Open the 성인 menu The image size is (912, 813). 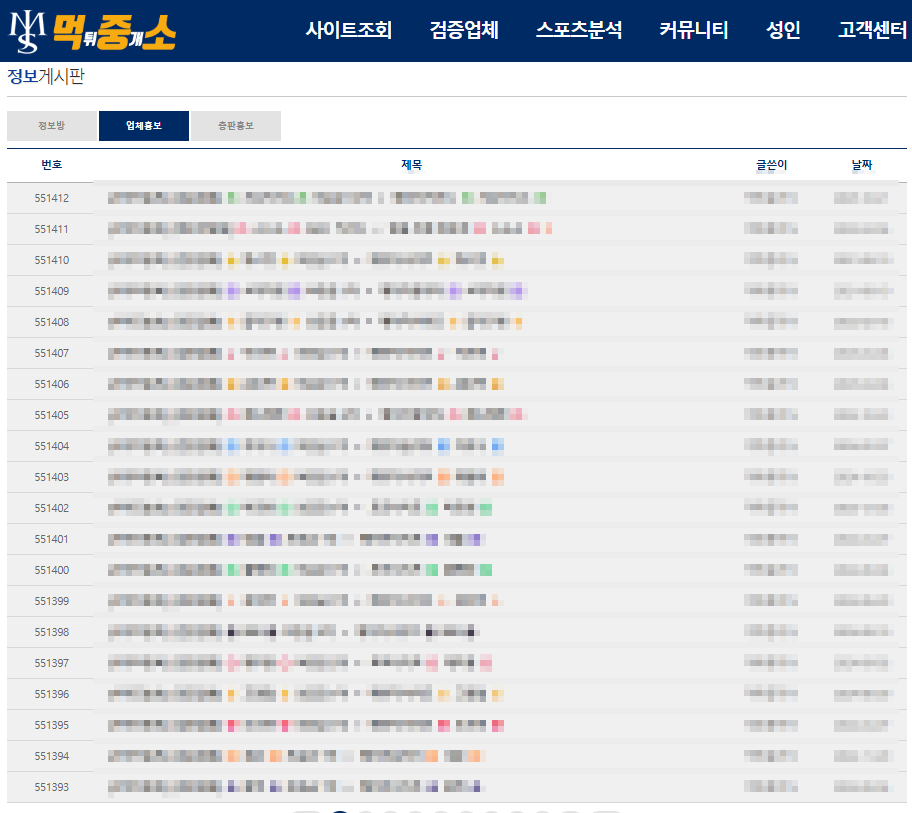784,30
